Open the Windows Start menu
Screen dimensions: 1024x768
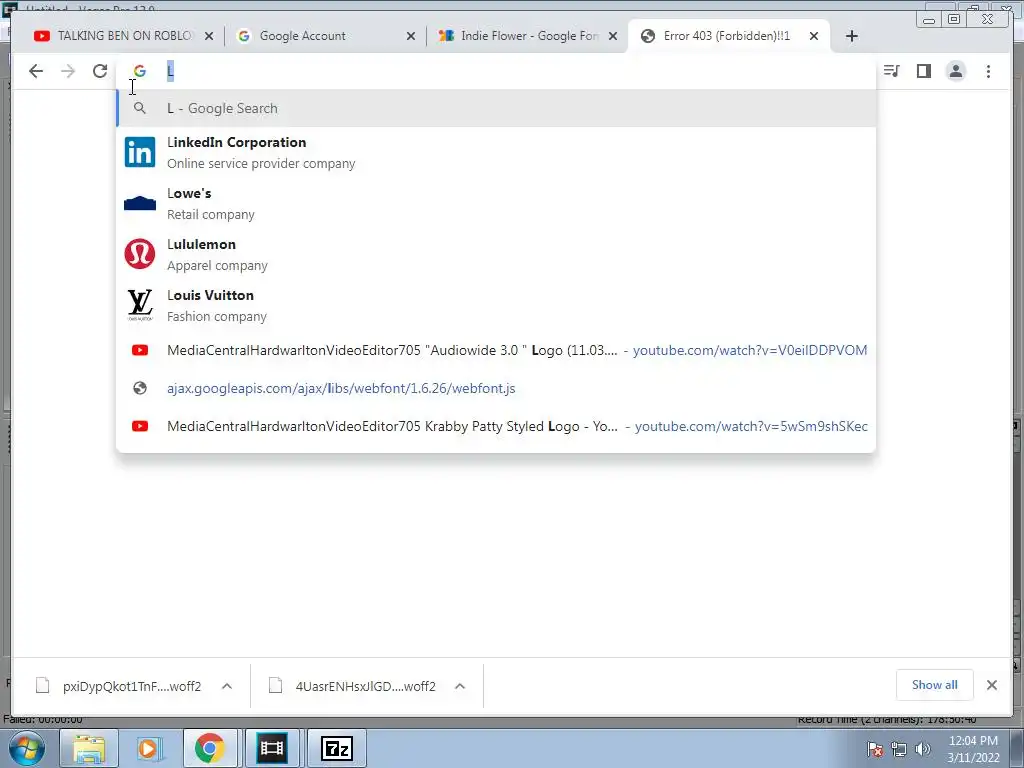tap(26, 748)
